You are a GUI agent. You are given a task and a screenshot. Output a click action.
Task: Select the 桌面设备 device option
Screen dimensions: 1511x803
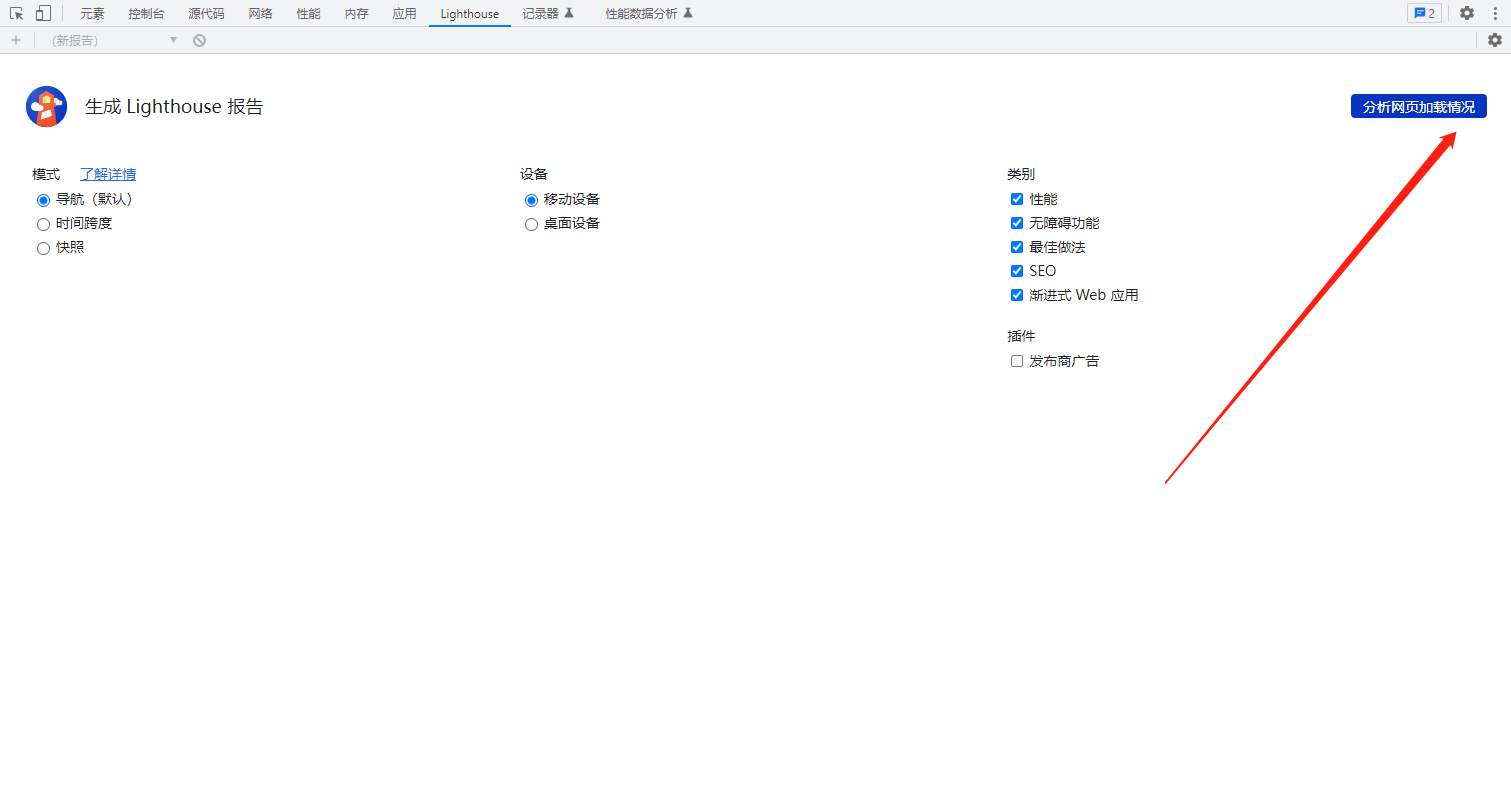[531, 224]
